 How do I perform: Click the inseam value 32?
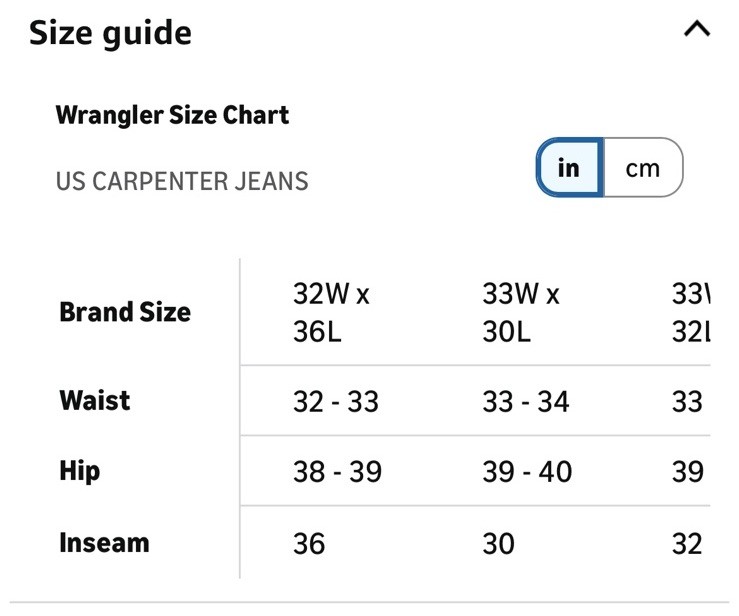[687, 544]
